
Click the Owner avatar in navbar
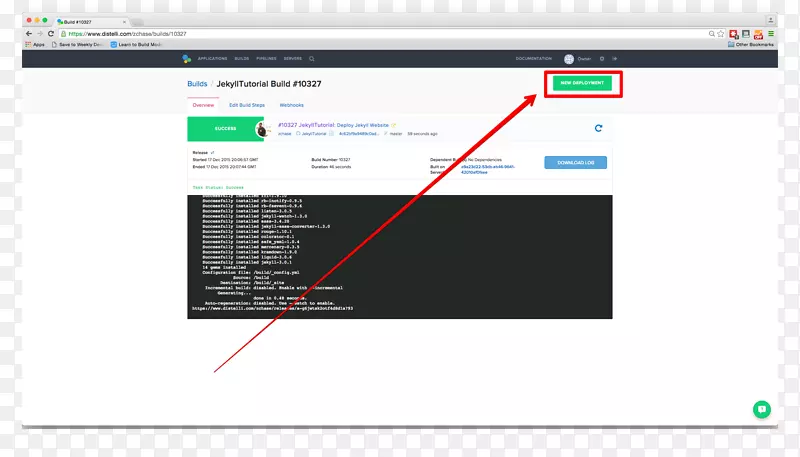pos(569,59)
